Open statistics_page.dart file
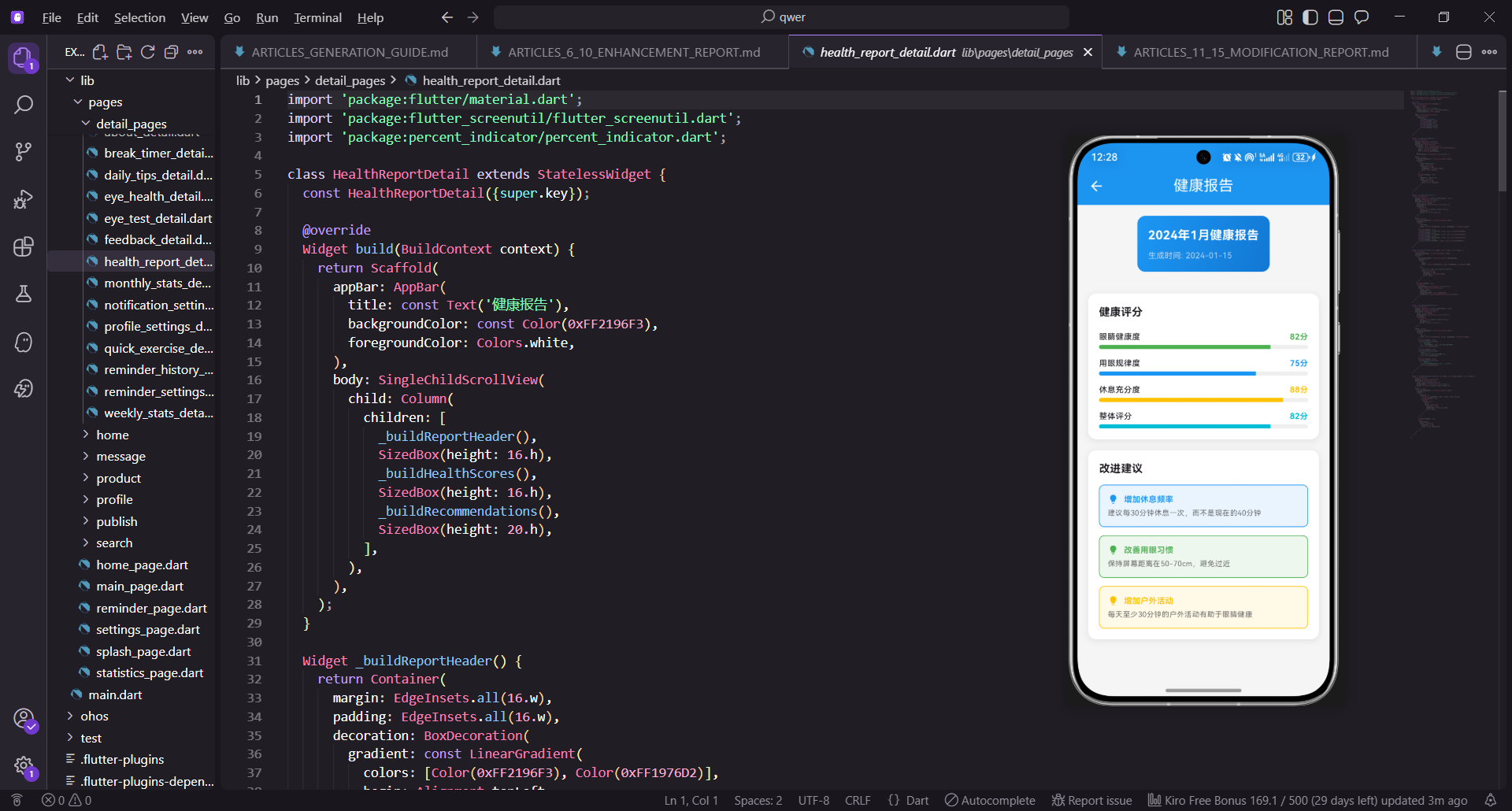1512x811 pixels. point(150,673)
